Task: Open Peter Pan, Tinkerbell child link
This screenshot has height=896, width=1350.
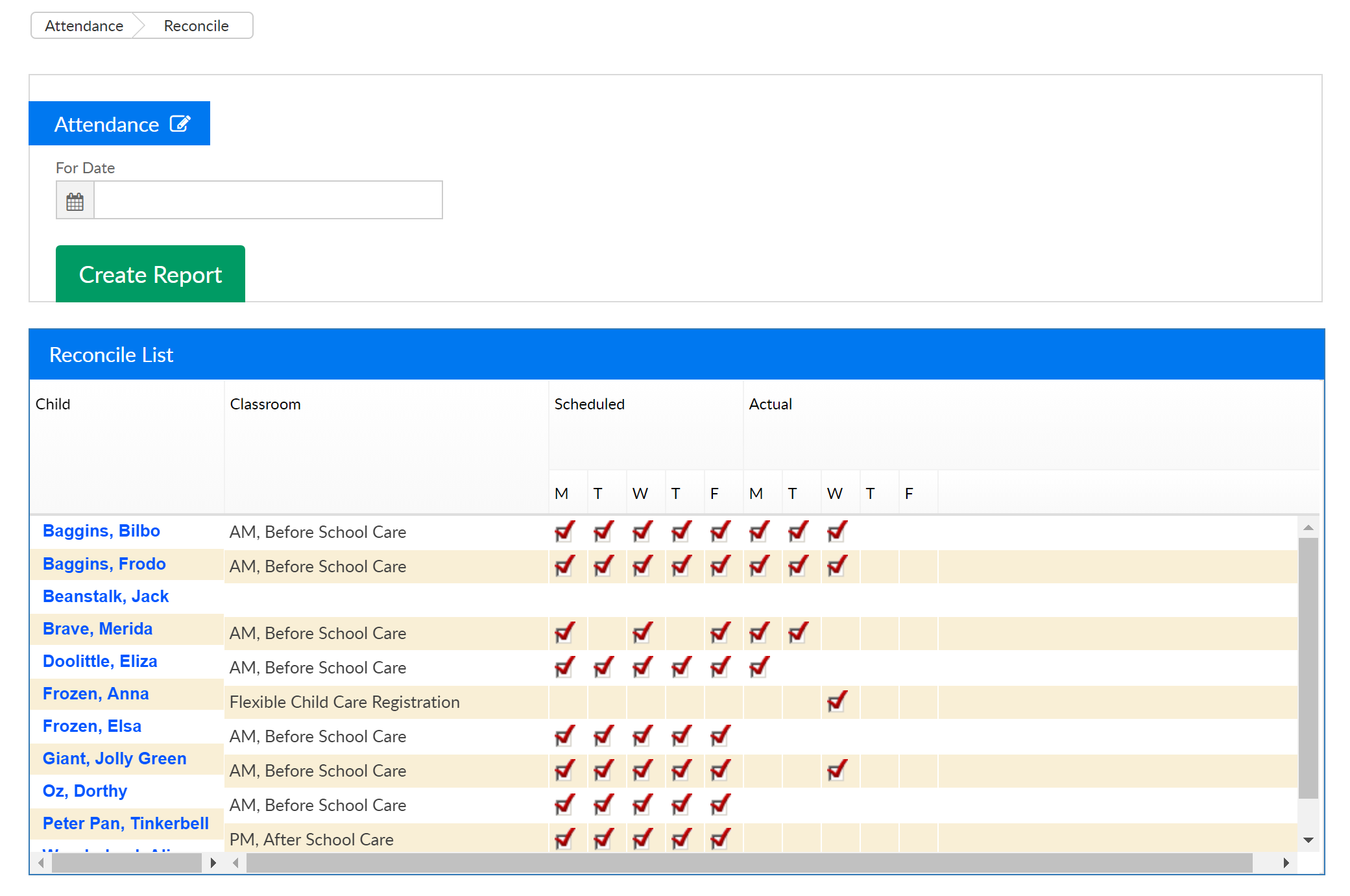Action: [126, 823]
